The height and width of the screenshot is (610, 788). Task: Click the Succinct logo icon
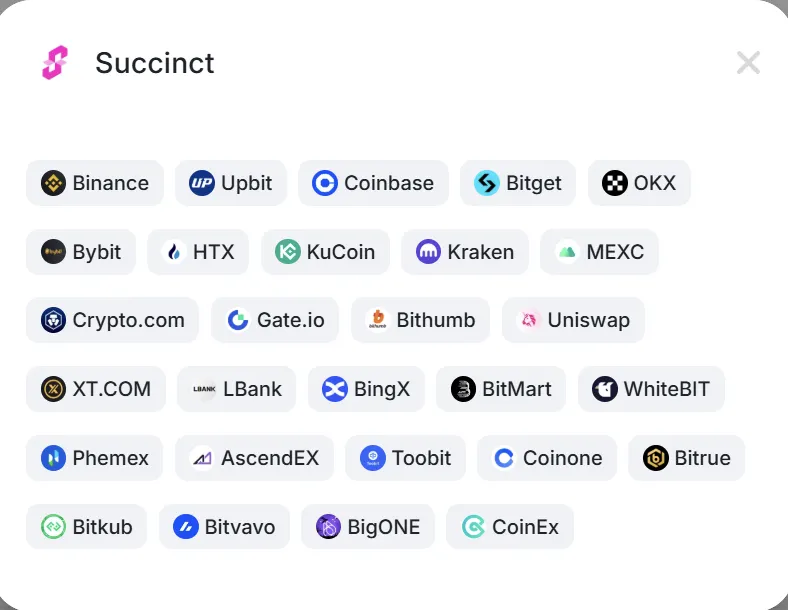click(x=54, y=63)
